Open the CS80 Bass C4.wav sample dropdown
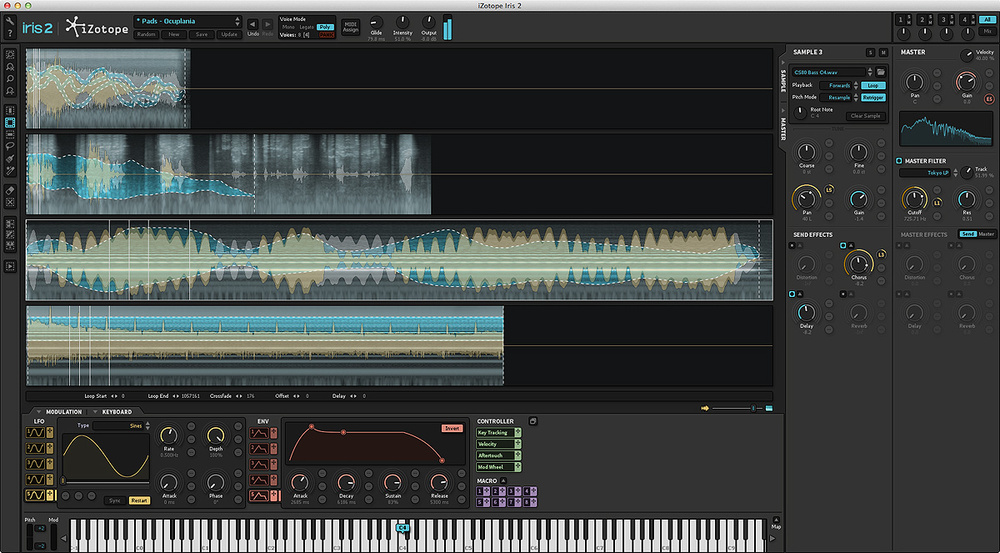The image size is (1000, 553). point(829,72)
